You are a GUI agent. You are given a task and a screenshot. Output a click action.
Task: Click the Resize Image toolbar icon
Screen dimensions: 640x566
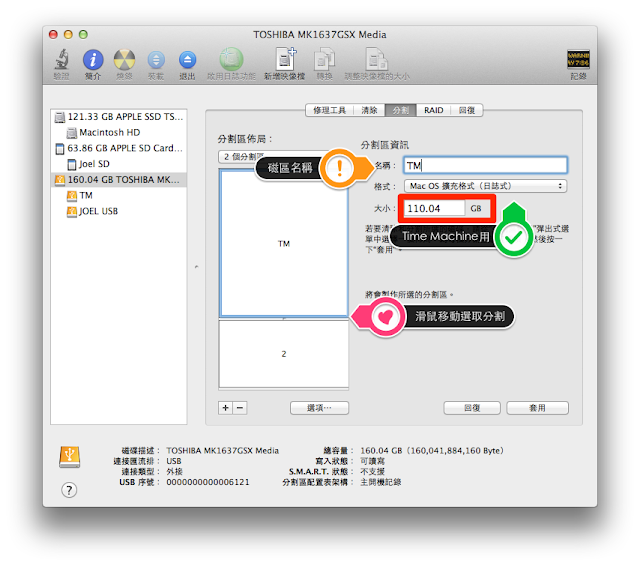pyautogui.click(x=376, y=60)
